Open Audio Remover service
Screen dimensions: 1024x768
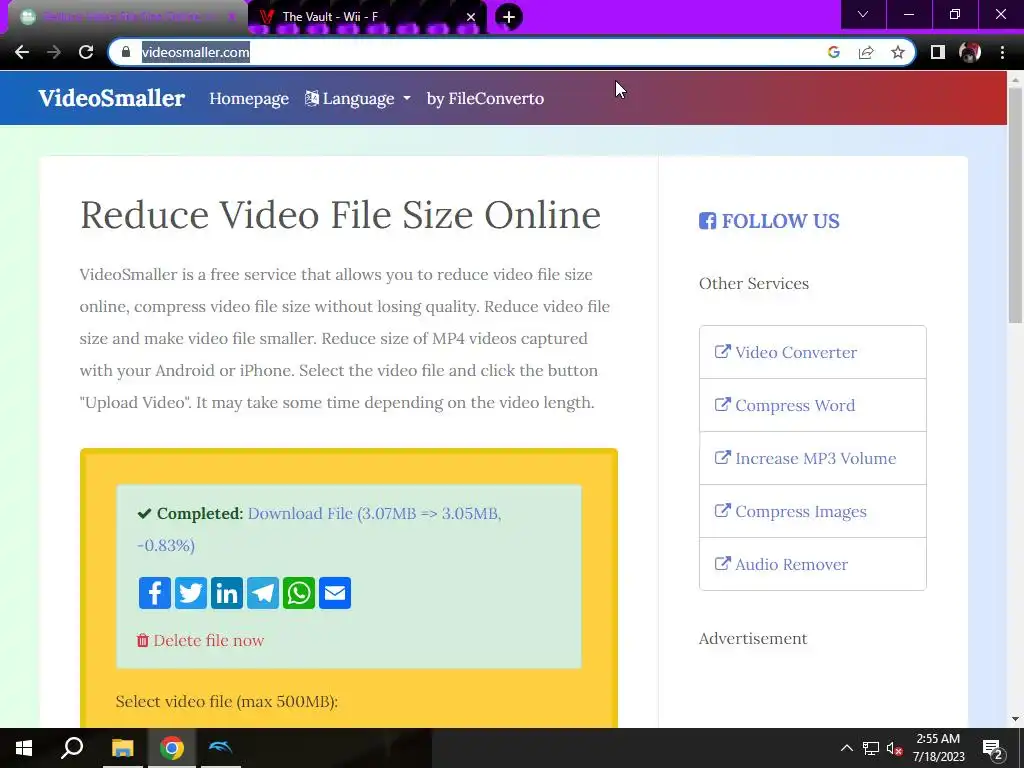pos(812,564)
